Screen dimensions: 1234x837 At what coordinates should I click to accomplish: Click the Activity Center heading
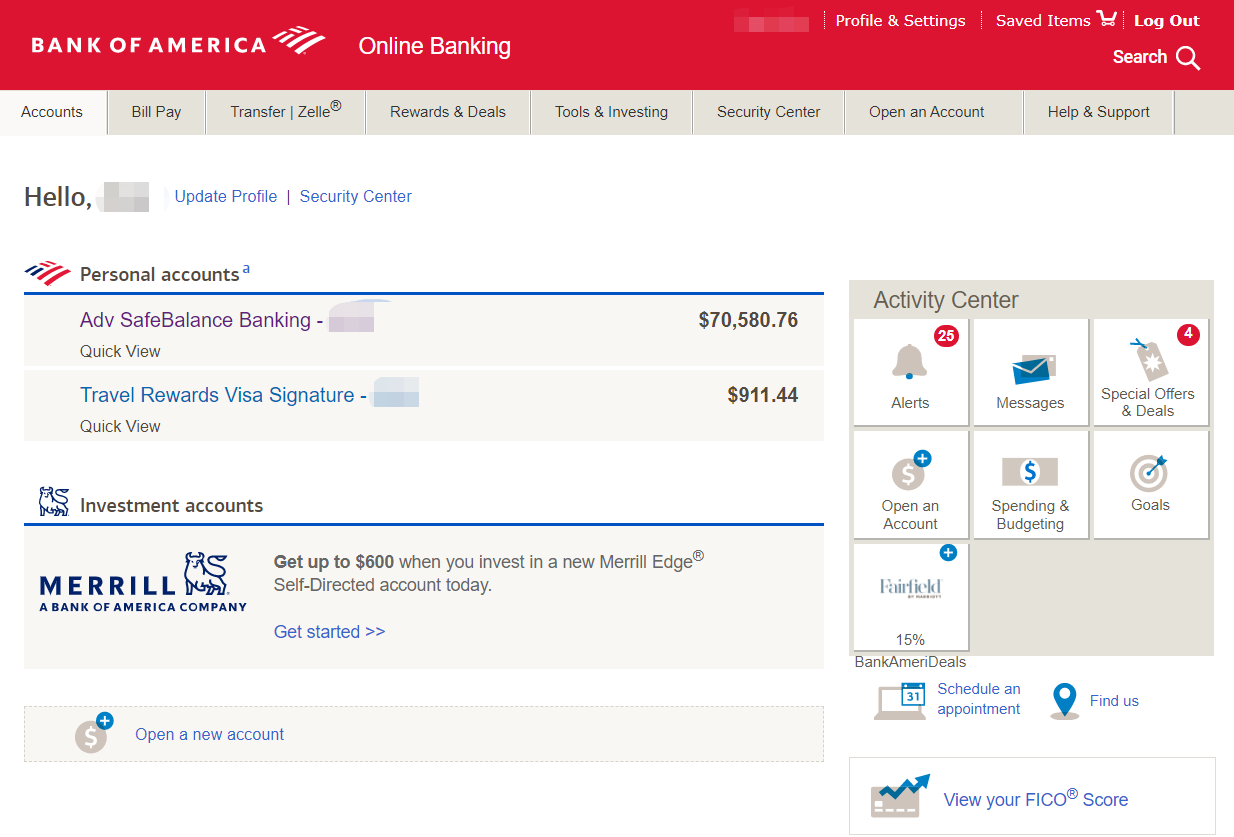946,300
